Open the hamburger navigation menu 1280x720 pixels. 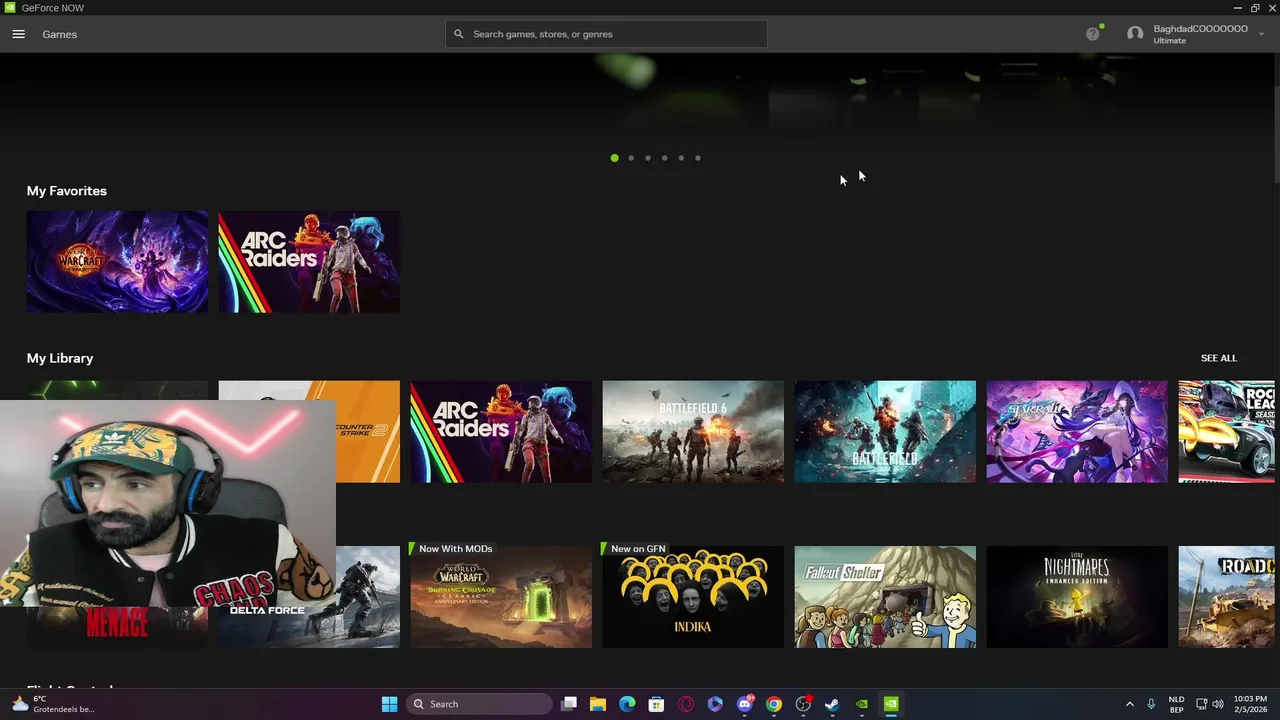pos(18,34)
